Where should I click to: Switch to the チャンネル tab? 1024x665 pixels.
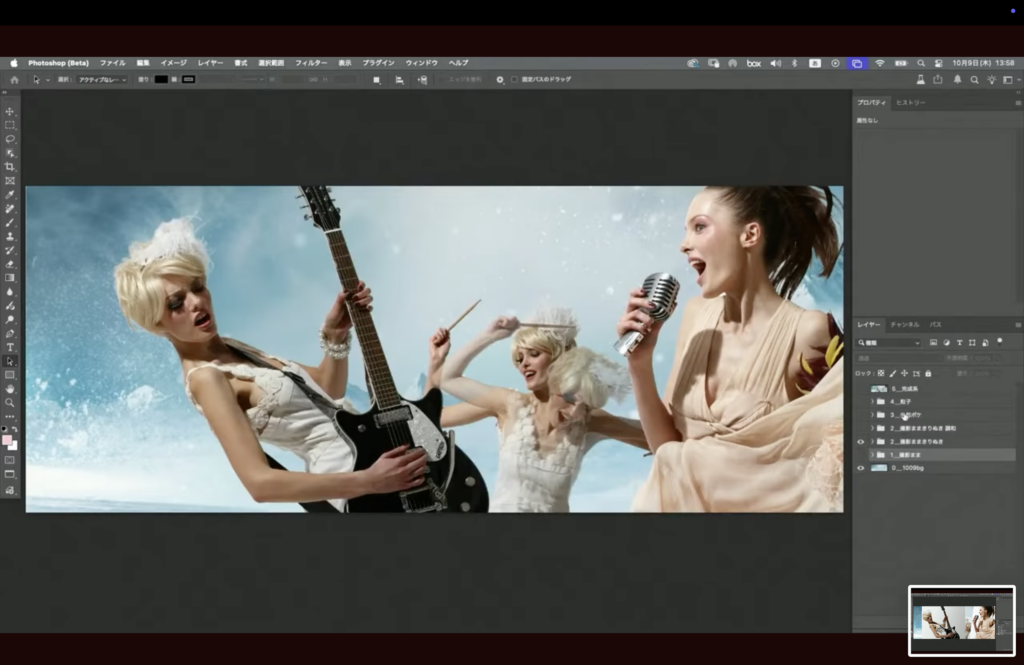[x=904, y=325]
